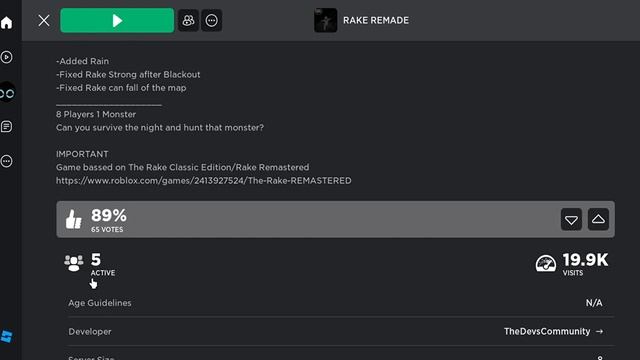Select the Developer row label

(x=90, y=331)
